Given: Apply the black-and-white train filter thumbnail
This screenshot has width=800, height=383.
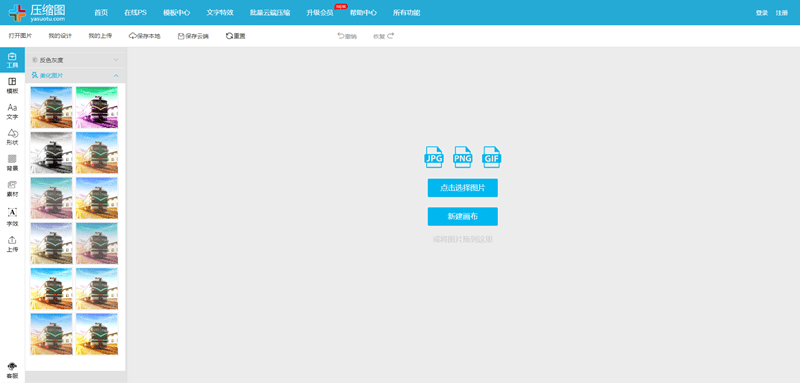Looking at the screenshot, I should pos(51,153).
